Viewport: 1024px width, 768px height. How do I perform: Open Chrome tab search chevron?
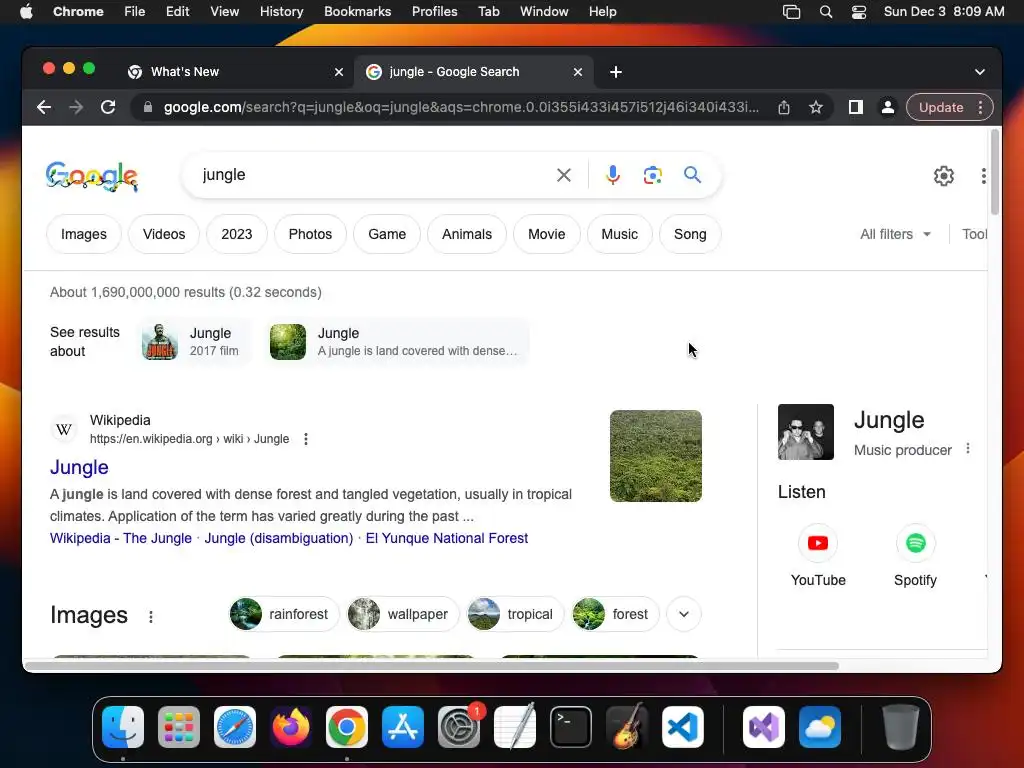[980, 72]
